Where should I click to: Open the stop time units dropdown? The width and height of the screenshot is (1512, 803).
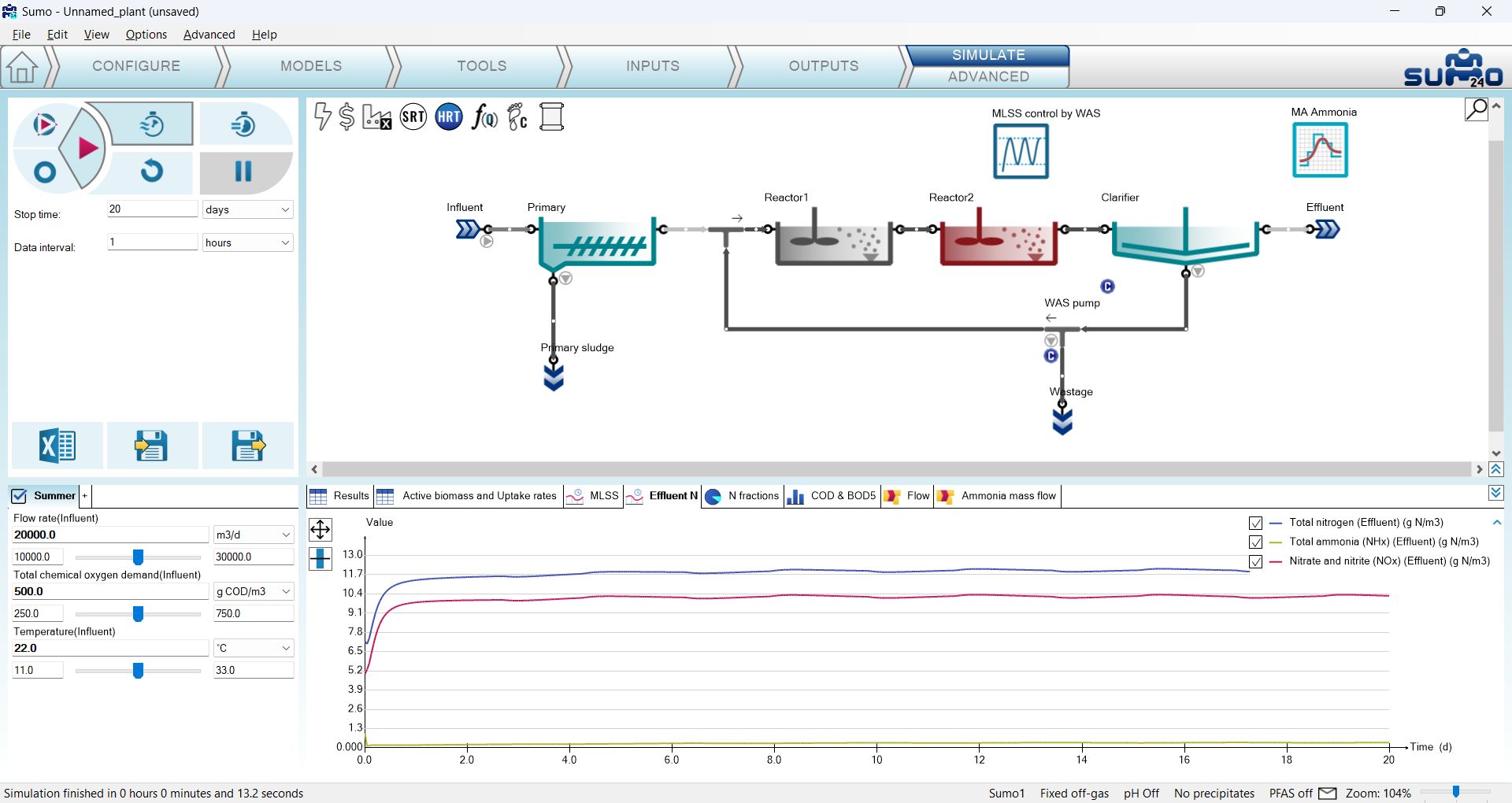[247, 209]
